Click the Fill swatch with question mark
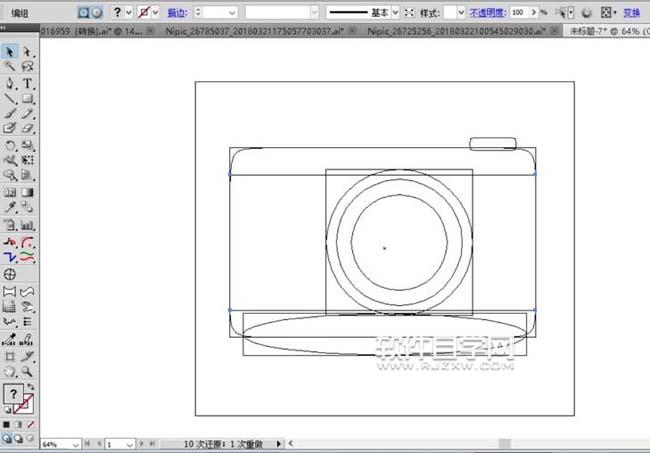Viewport: 650px width, 453px height. [13, 394]
